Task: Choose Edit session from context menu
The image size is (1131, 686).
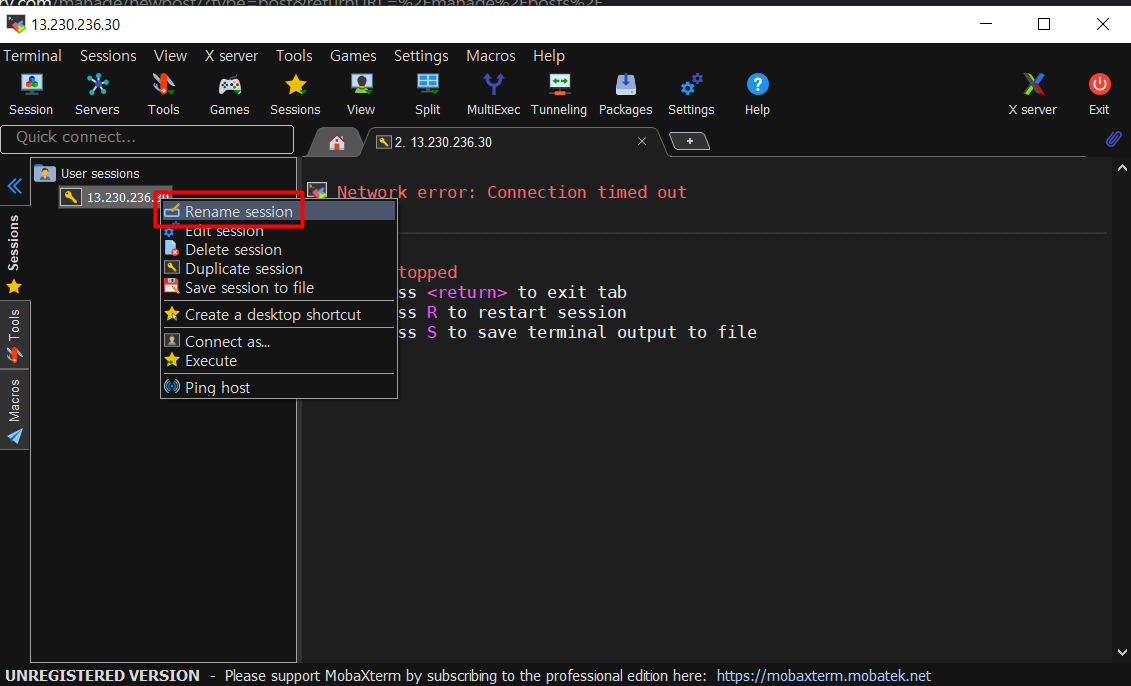Action: [278, 231]
